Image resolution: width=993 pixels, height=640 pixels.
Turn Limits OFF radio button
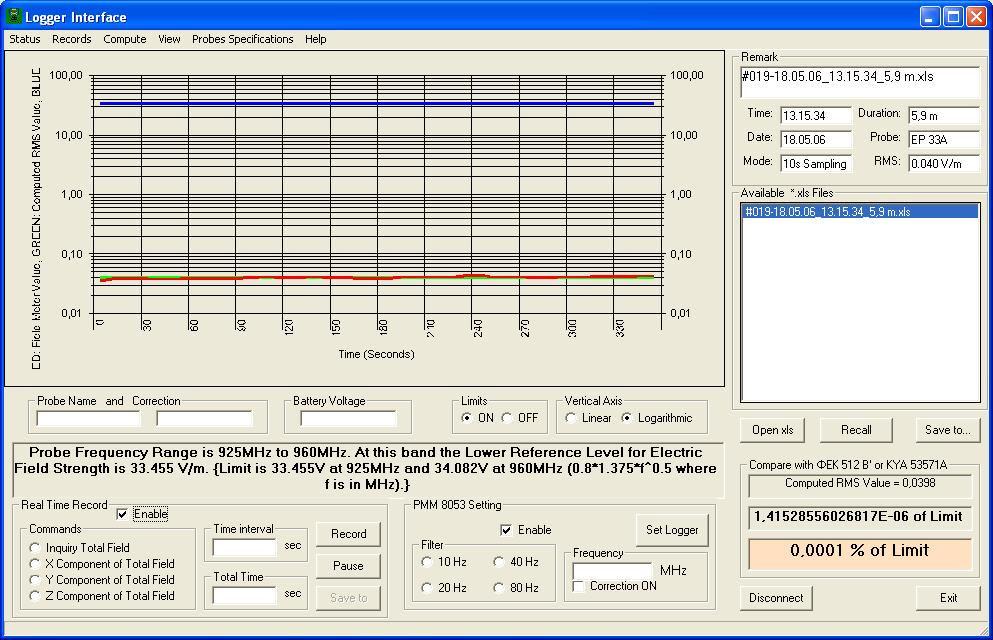(507, 418)
